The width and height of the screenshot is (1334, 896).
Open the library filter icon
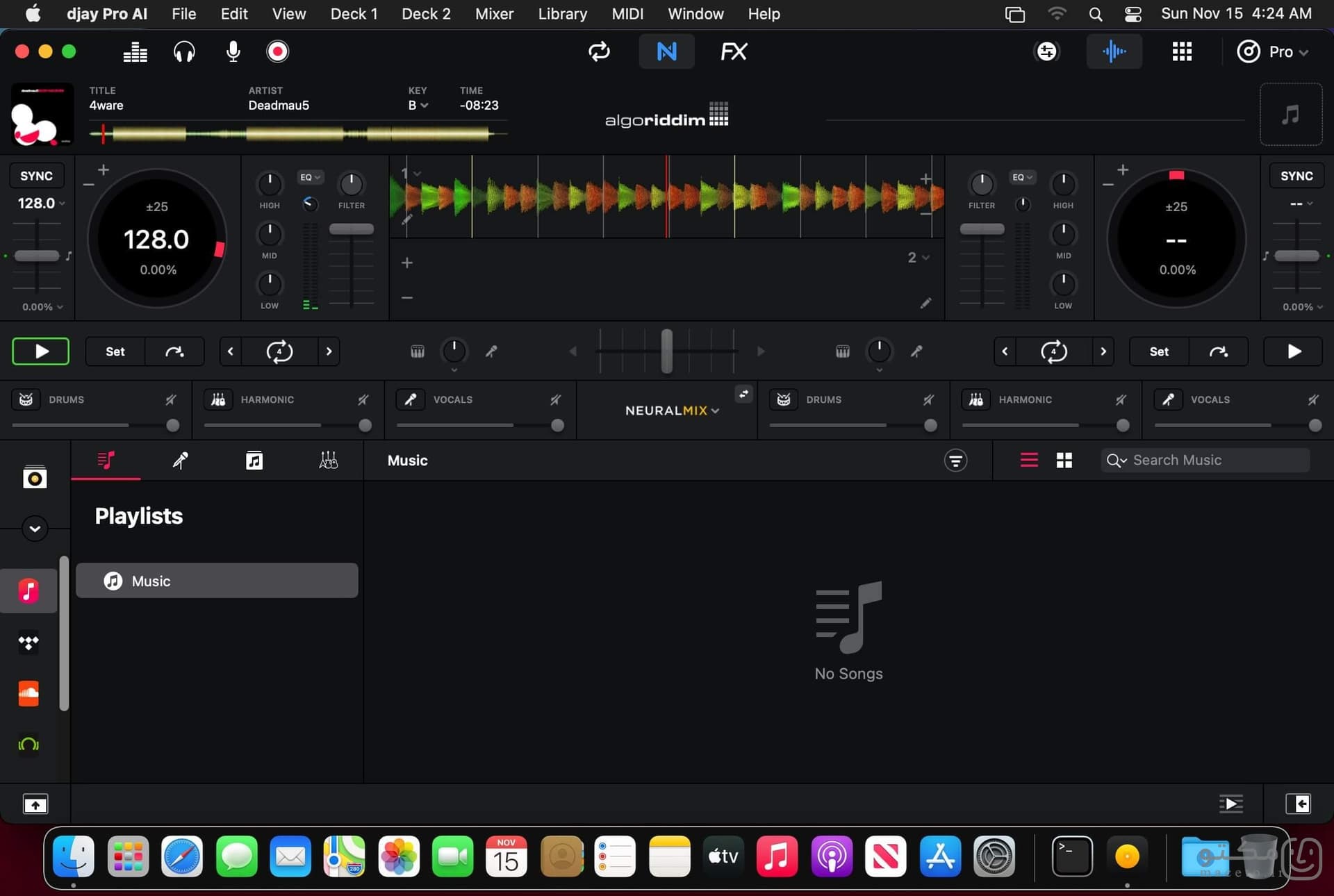[955, 460]
